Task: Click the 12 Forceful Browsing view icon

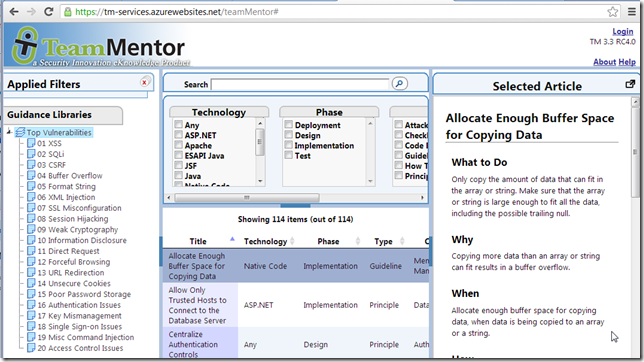Action: [x=31, y=261]
